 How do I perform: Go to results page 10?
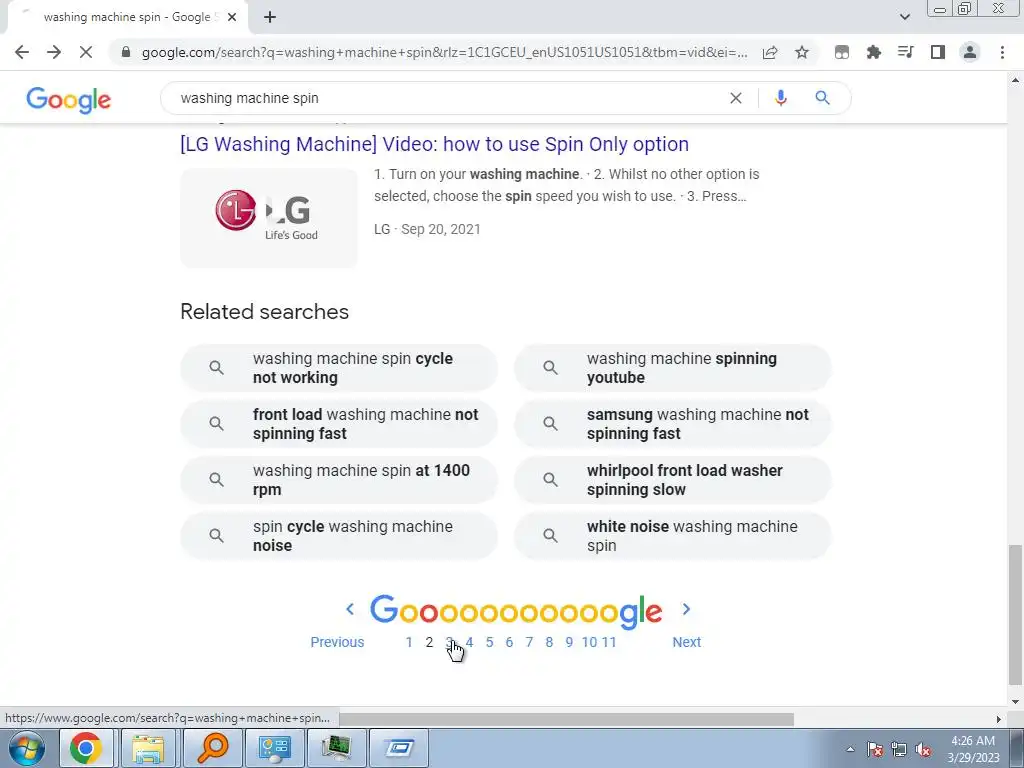(x=589, y=642)
